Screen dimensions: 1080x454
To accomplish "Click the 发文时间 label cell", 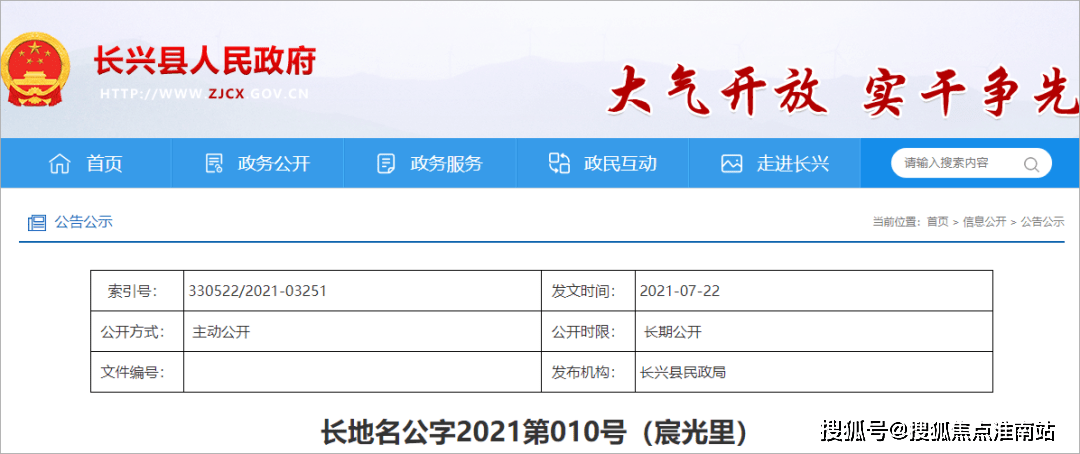I will click(588, 291).
